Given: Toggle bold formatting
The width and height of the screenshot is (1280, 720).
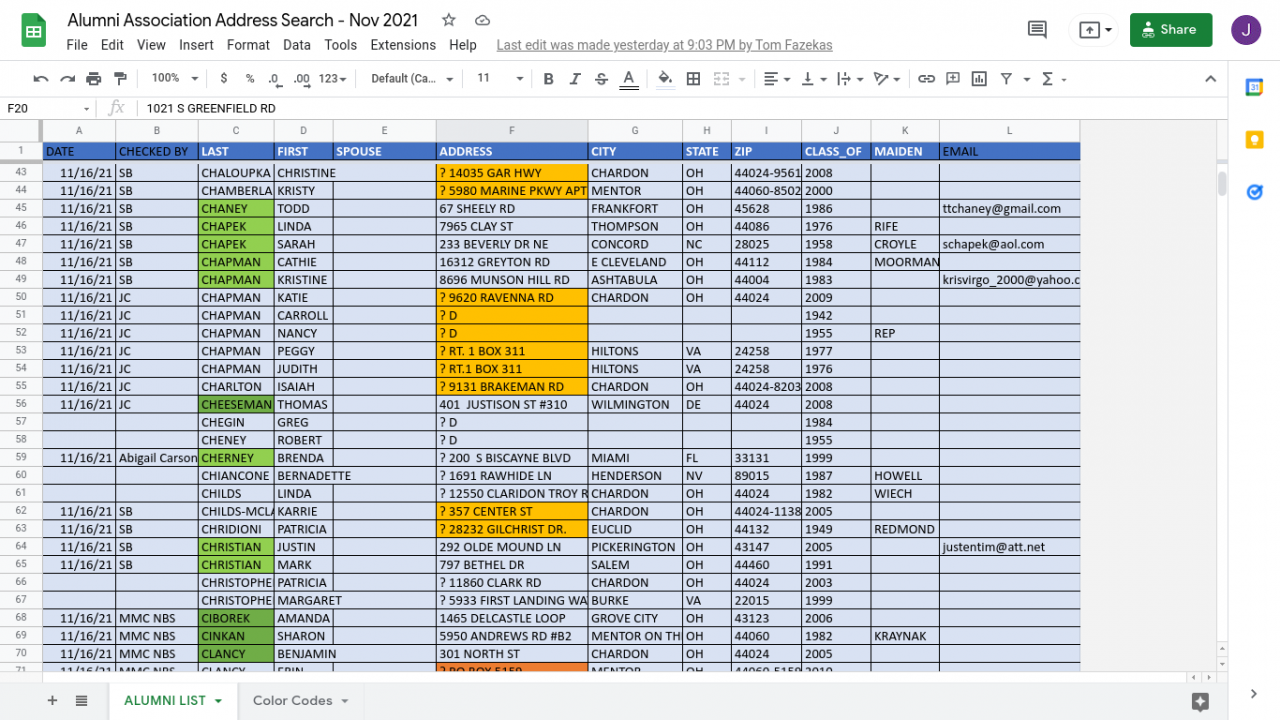Looking at the screenshot, I should coord(548,79).
